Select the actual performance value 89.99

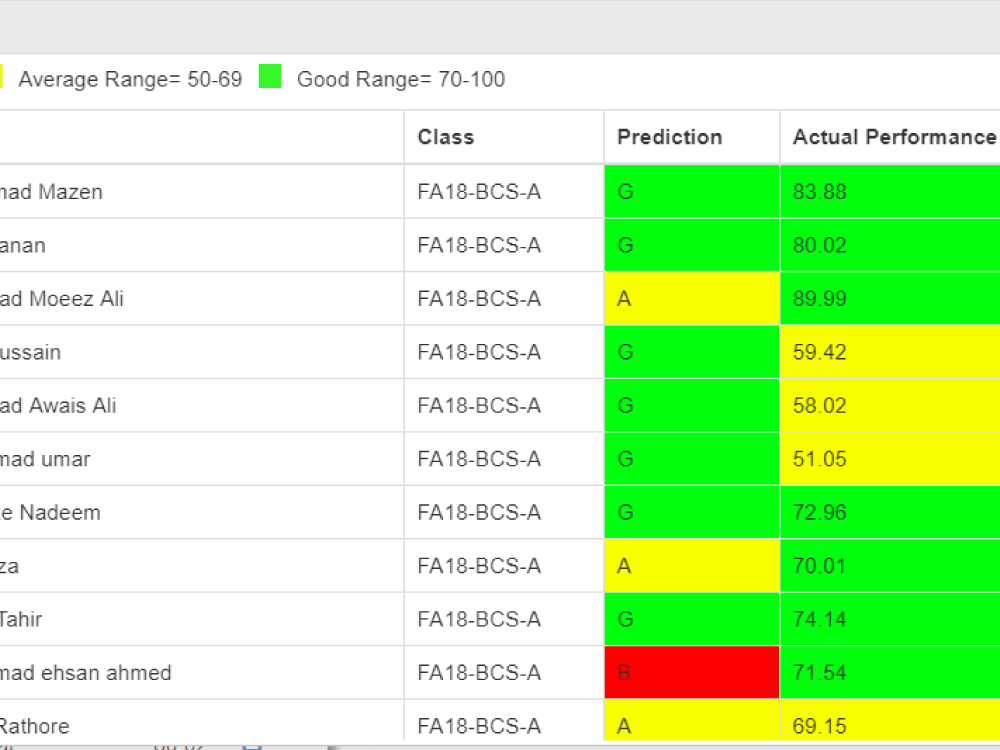pyautogui.click(x=820, y=298)
